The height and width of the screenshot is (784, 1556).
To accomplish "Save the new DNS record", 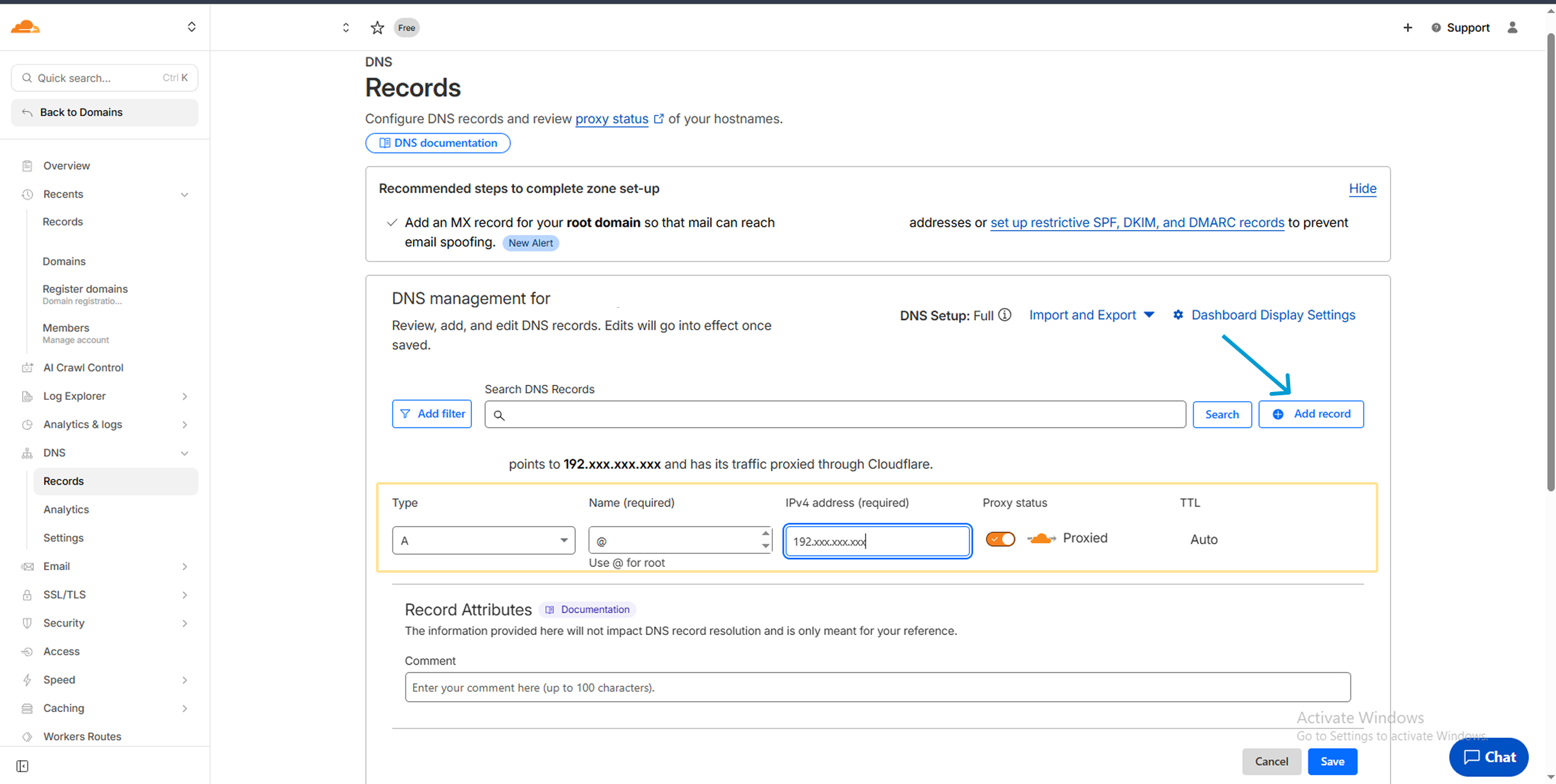I will 1332,761.
